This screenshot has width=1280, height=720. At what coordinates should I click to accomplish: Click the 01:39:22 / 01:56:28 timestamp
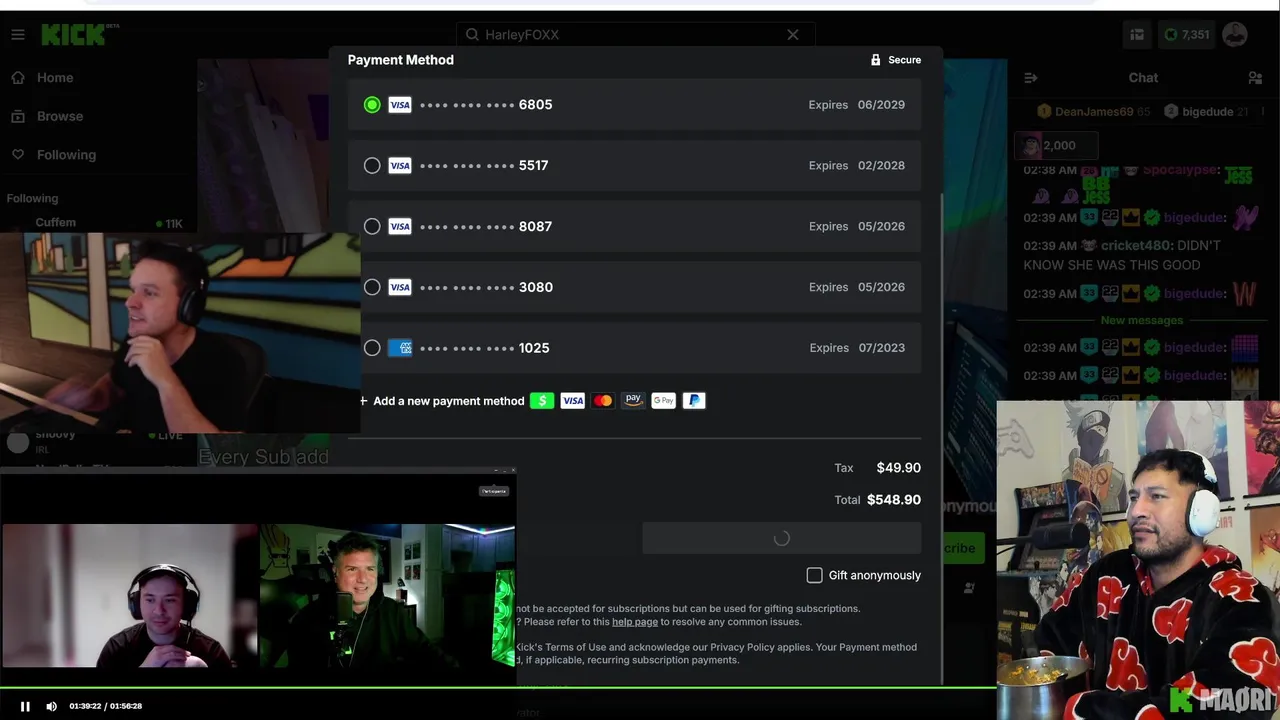pos(106,706)
